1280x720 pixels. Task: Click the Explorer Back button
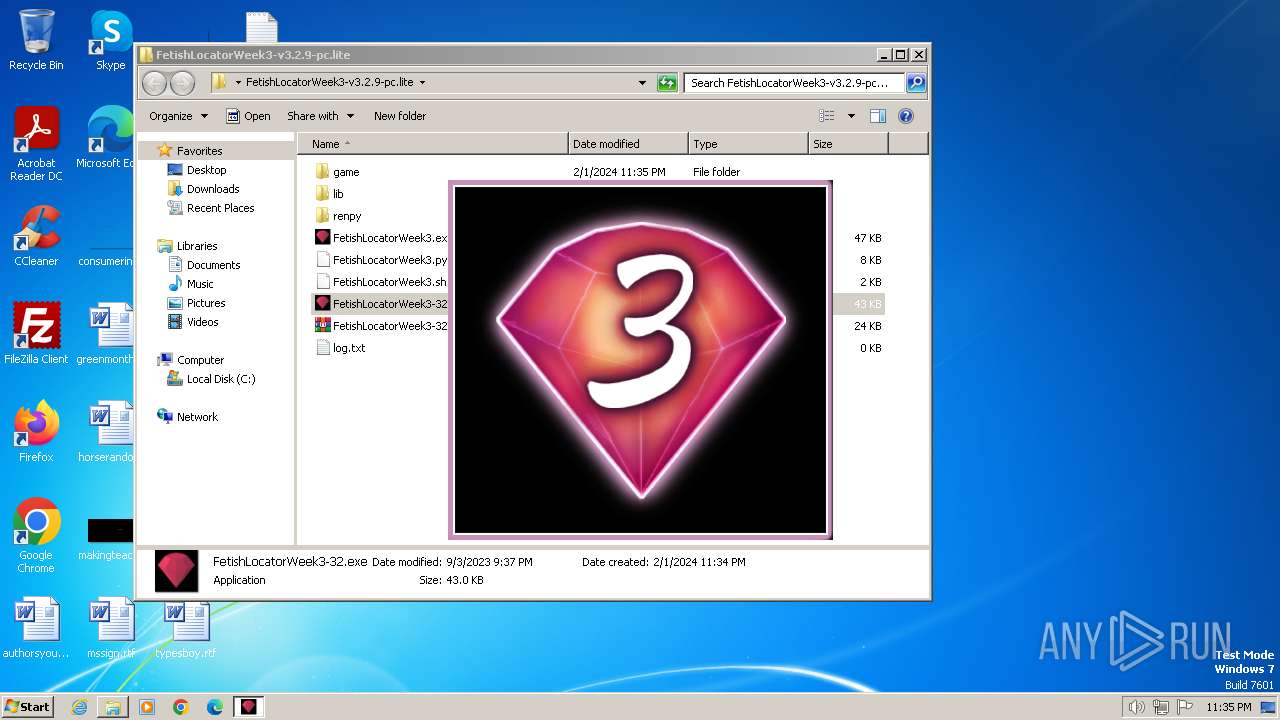click(x=154, y=83)
